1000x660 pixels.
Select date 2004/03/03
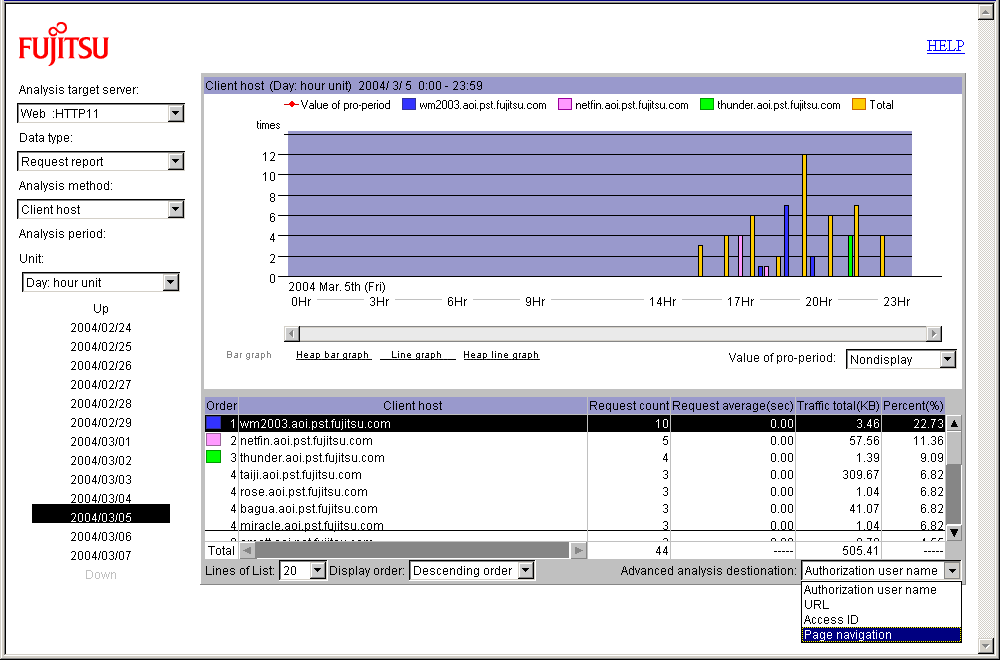click(101, 480)
